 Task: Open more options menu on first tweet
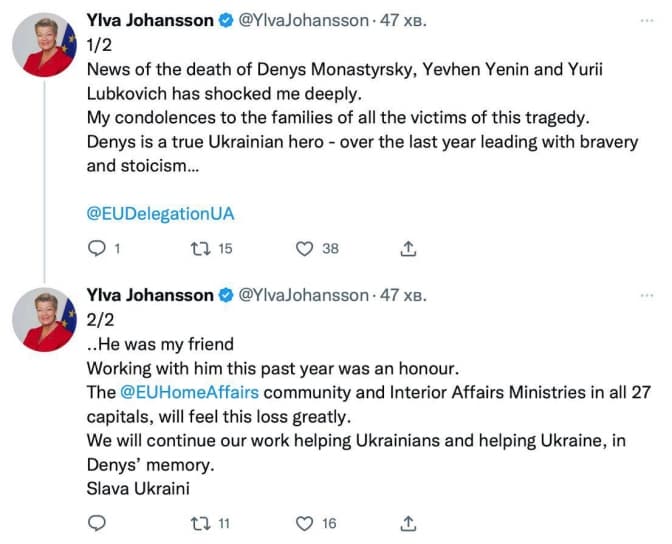click(x=647, y=20)
